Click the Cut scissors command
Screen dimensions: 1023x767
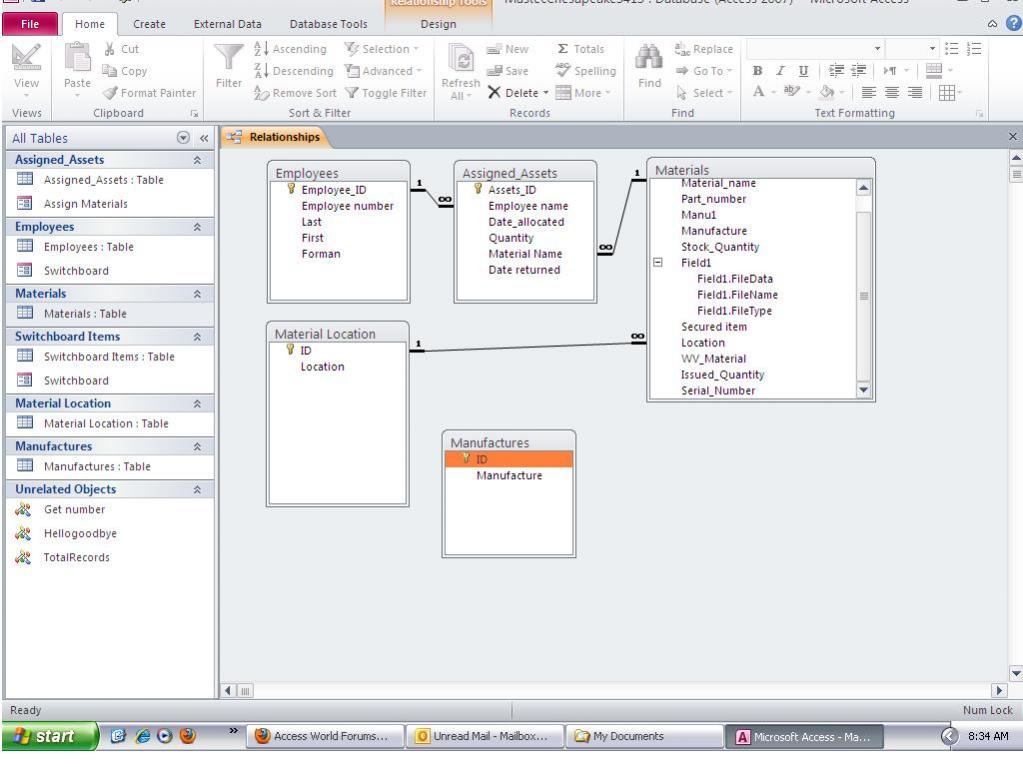point(121,49)
